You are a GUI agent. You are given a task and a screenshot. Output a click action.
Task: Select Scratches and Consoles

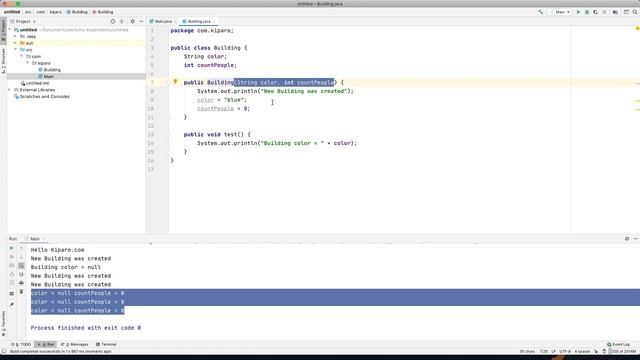point(42,97)
